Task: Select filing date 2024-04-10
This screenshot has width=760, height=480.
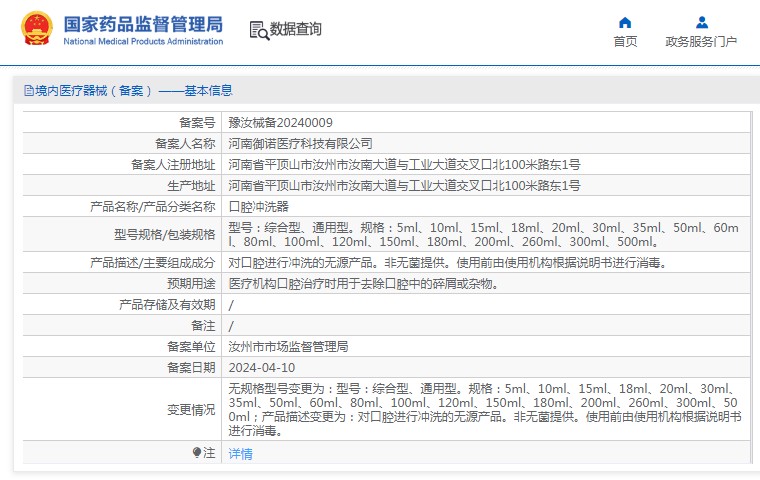Action: click(262, 368)
